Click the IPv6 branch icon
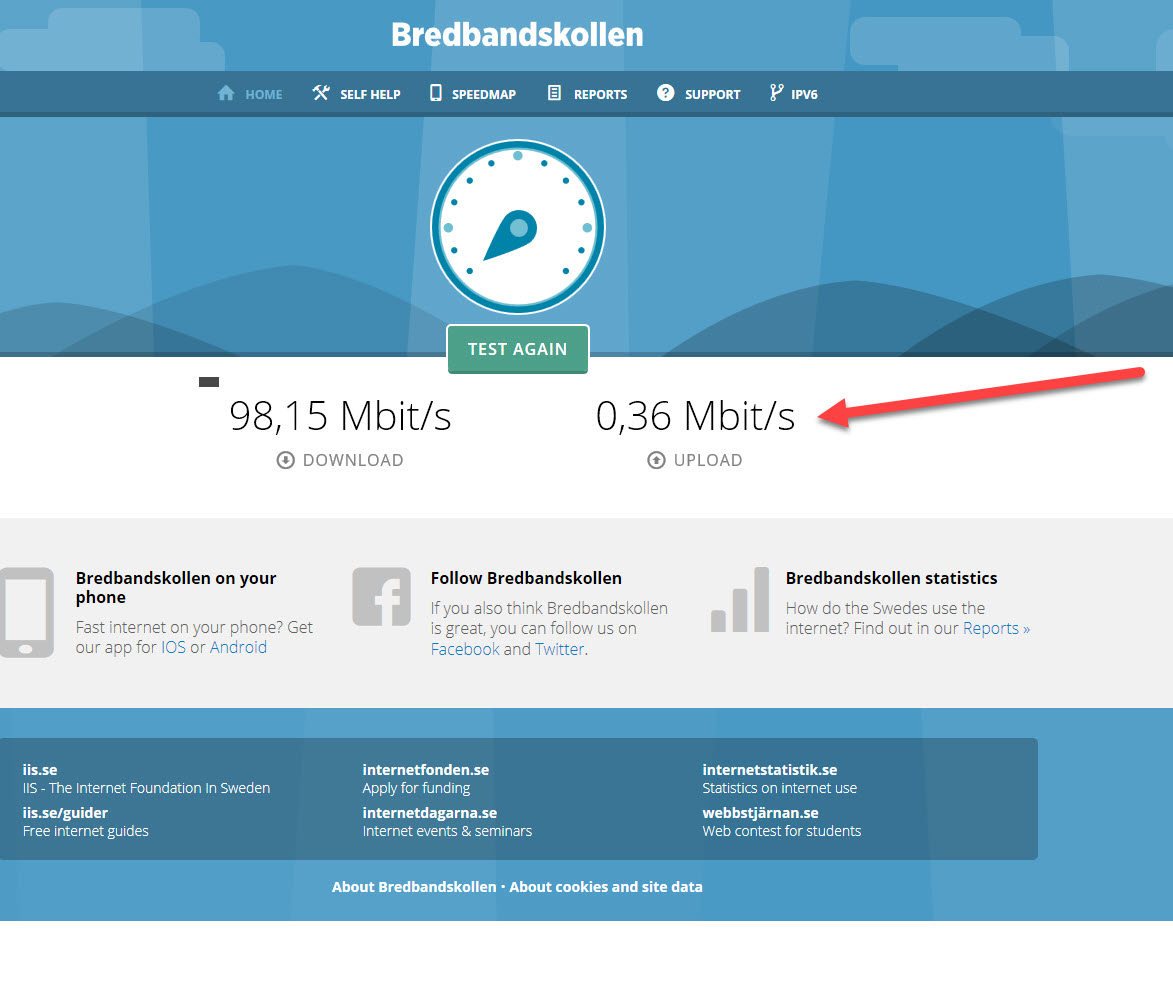 coord(777,93)
